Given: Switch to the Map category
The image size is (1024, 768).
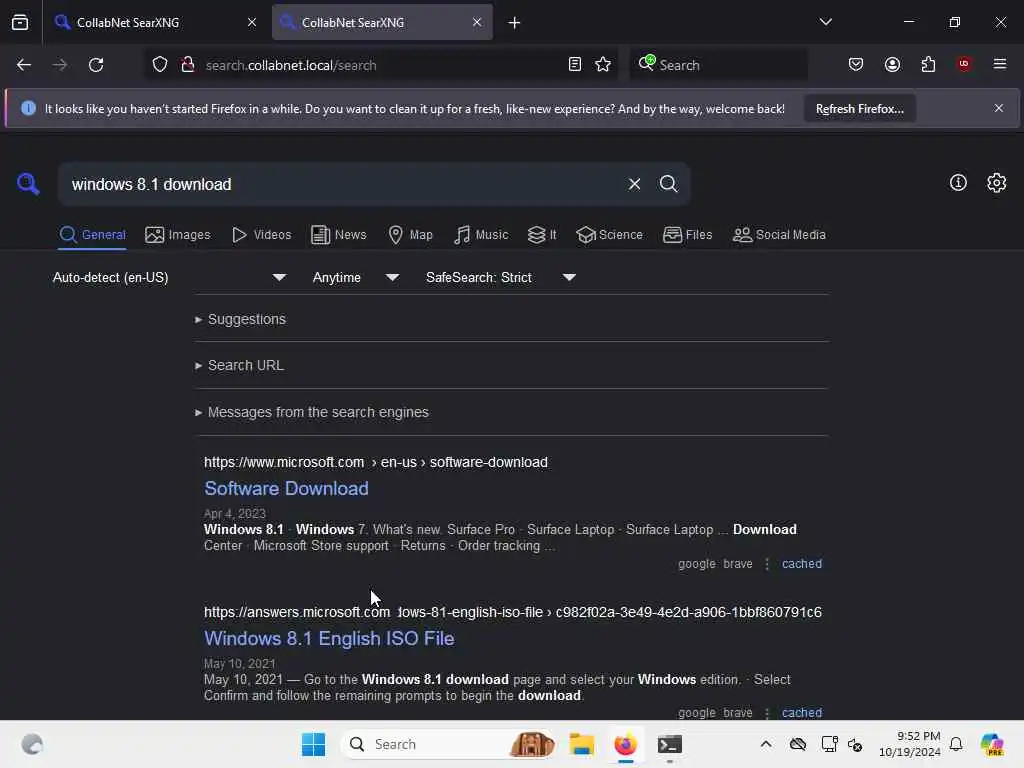Looking at the screenshot, I should (410, 235).
